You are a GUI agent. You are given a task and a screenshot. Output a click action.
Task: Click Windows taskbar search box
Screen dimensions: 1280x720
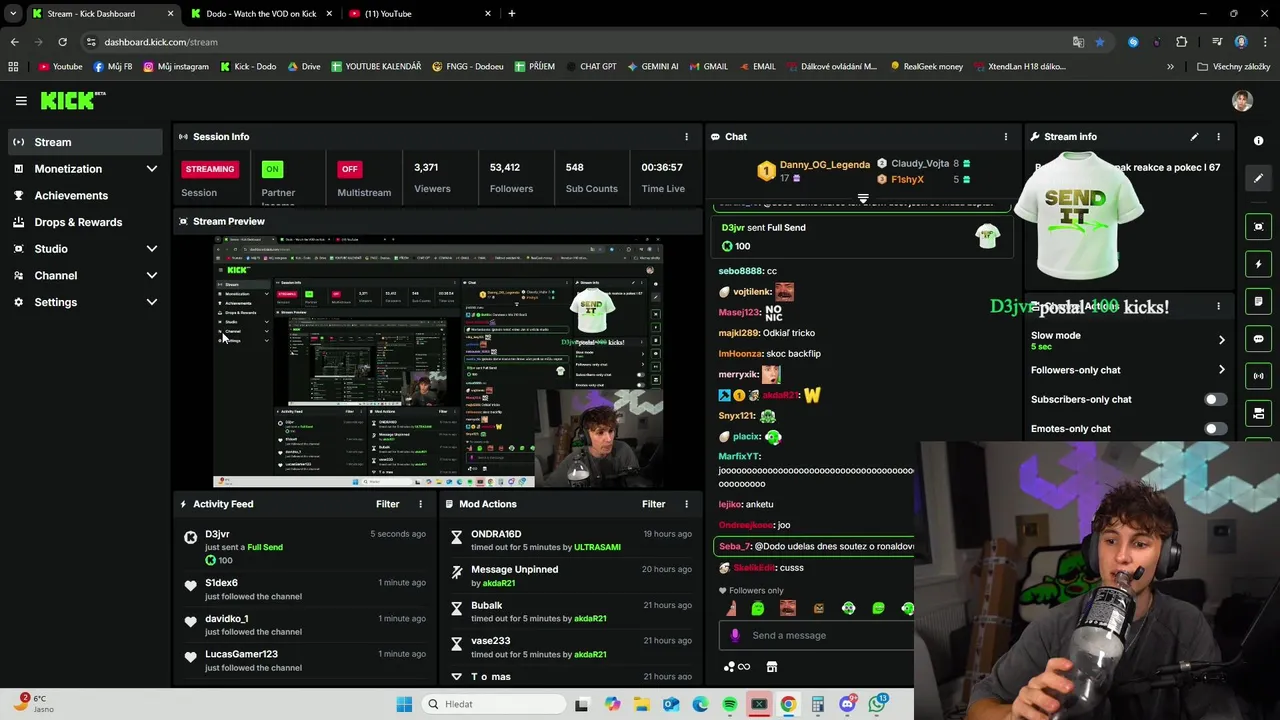point(493,704)
